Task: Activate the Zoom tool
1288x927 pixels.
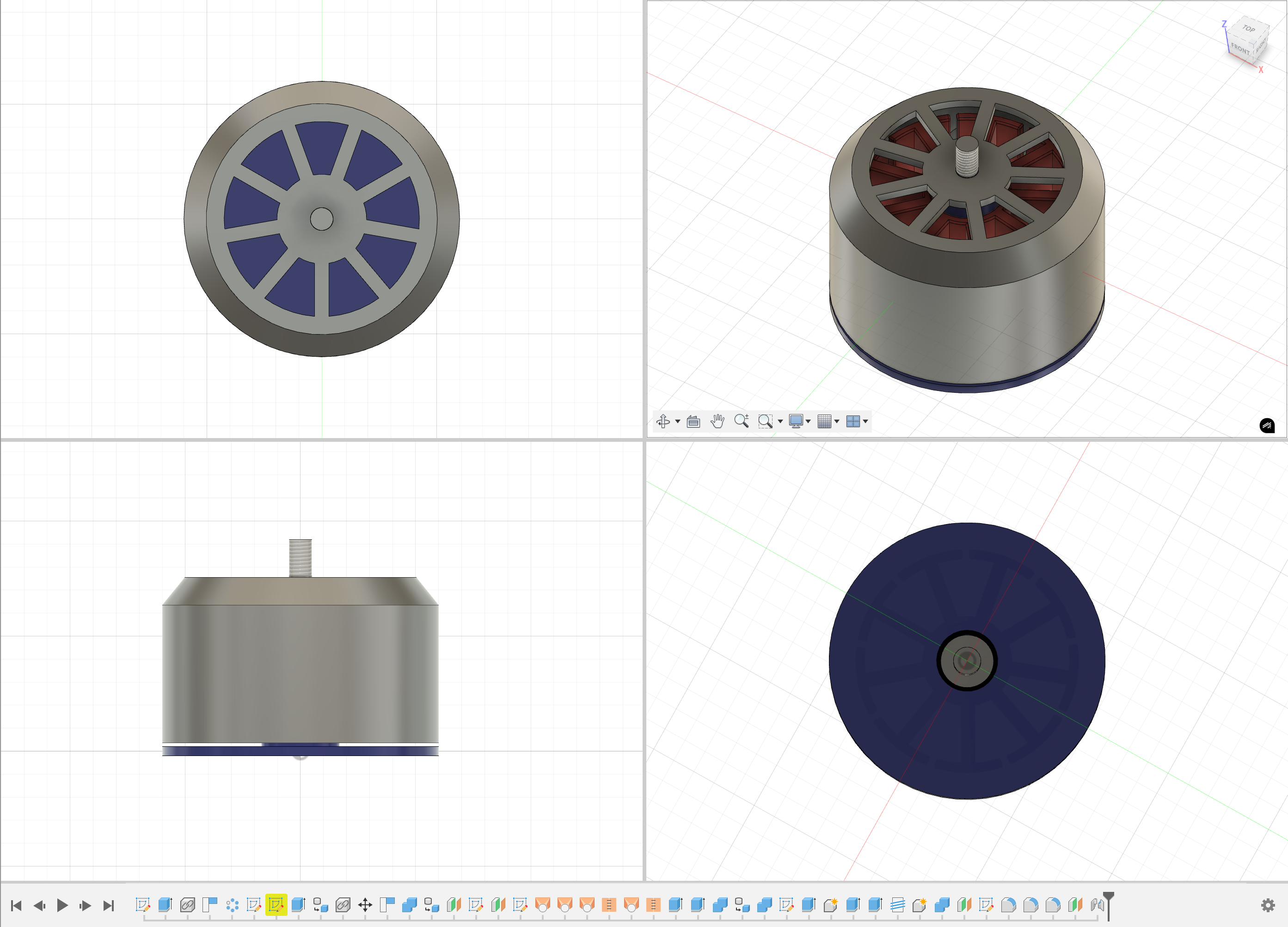Action: coord(741,421)
